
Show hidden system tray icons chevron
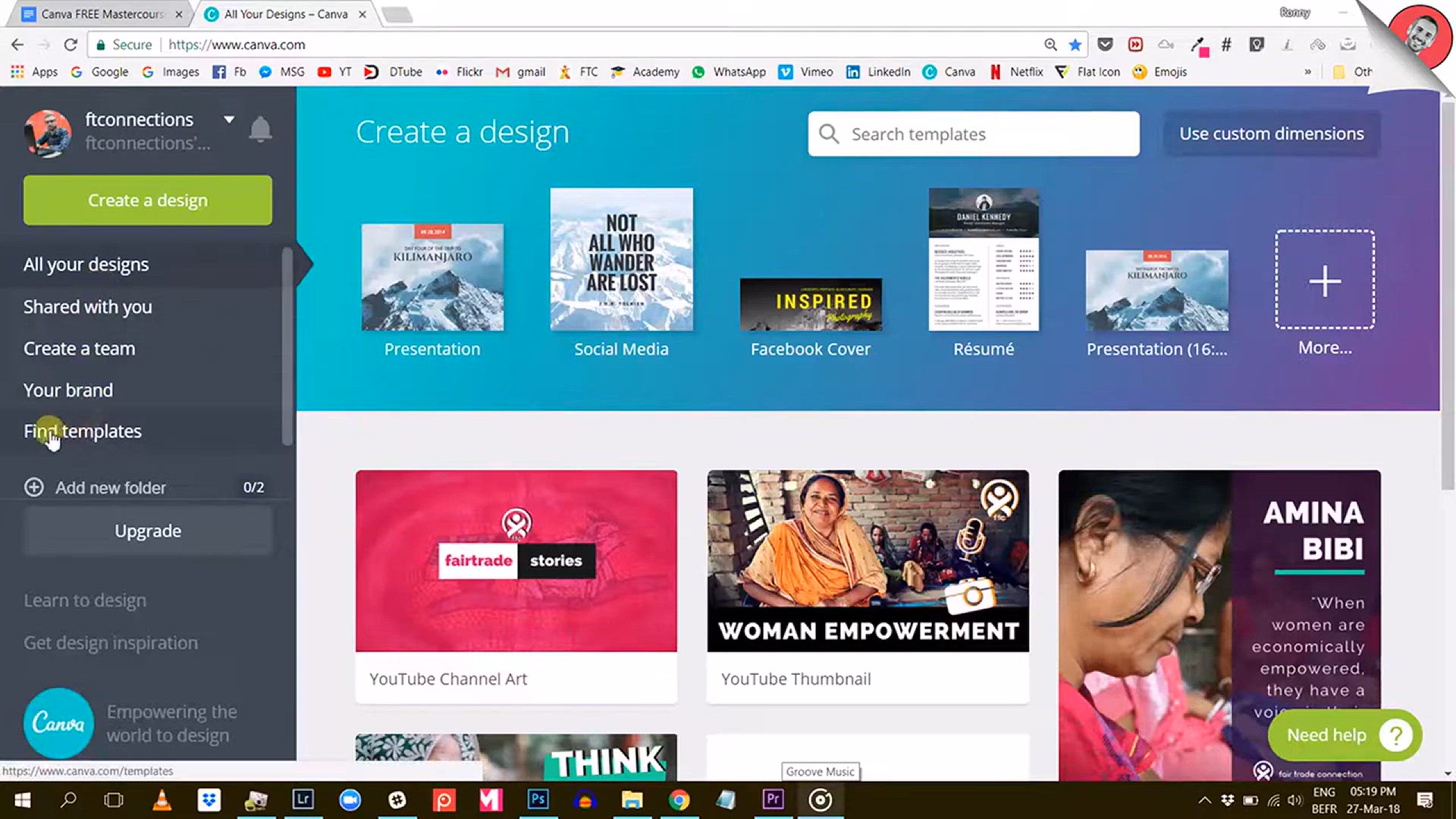(x=1204, y=800)
